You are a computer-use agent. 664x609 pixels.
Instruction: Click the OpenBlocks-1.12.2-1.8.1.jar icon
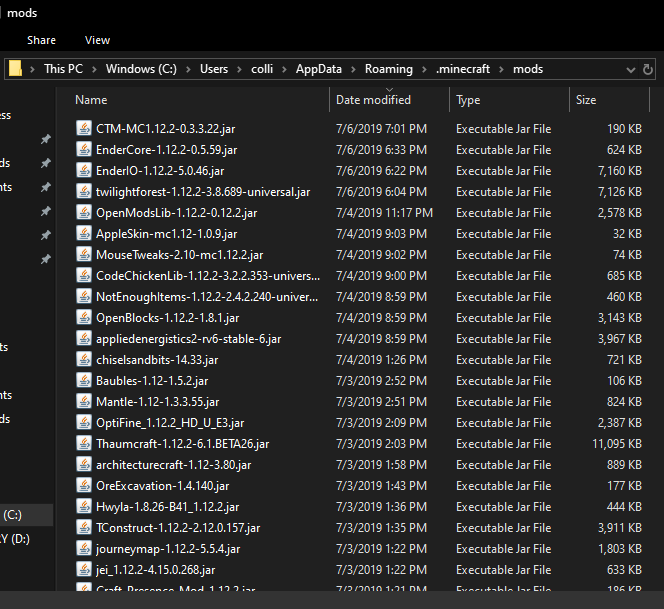click(84, 317)
